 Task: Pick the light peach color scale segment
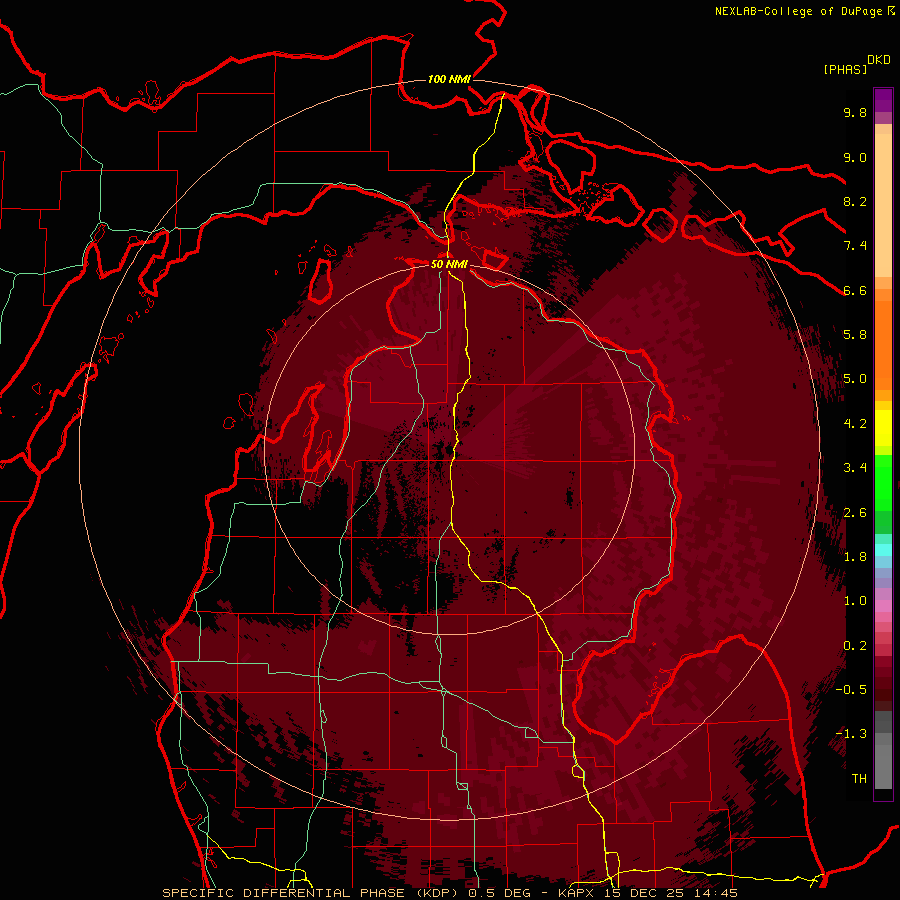[x=883, y=205]
